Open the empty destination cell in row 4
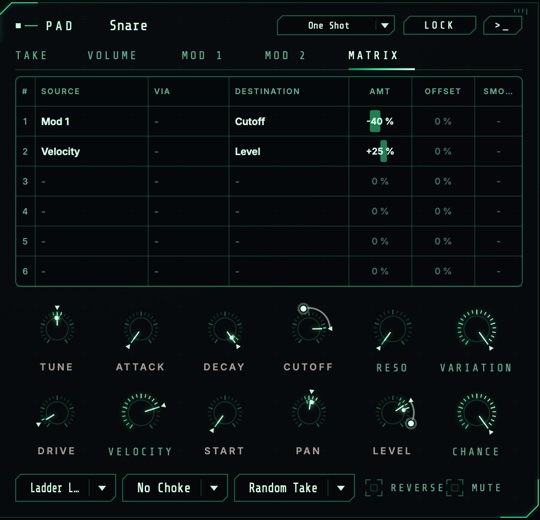Viewport: 540px width, 520px height. tap(289, 211)
